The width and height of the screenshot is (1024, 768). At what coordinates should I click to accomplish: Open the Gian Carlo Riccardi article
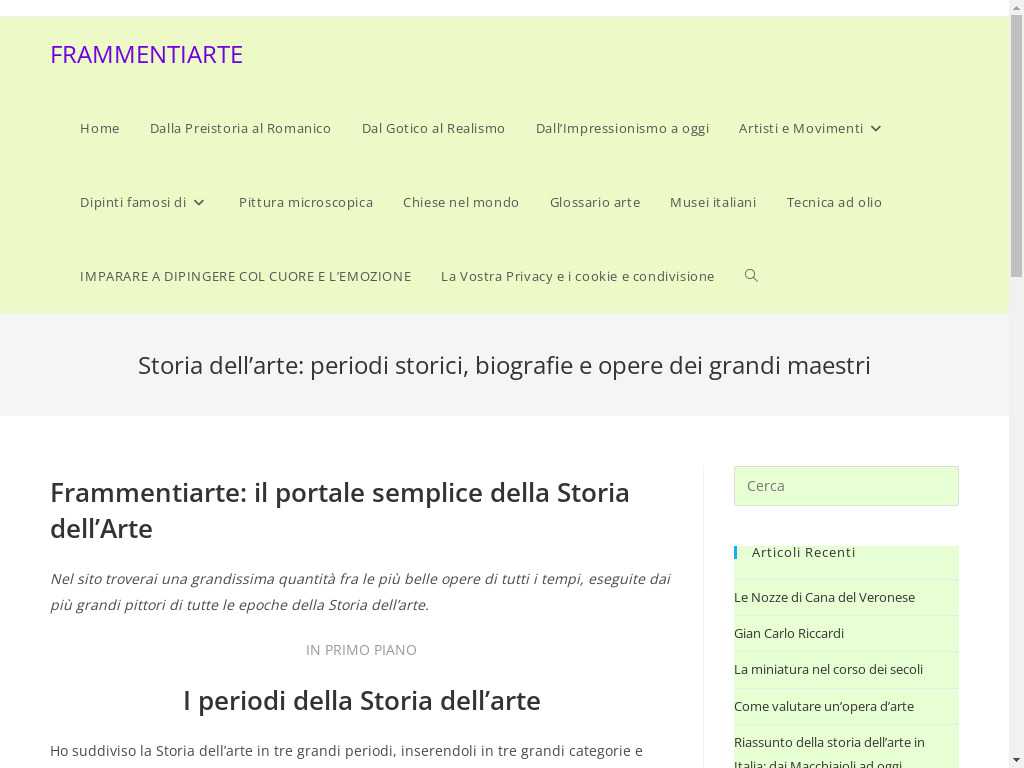click(789, 633)
